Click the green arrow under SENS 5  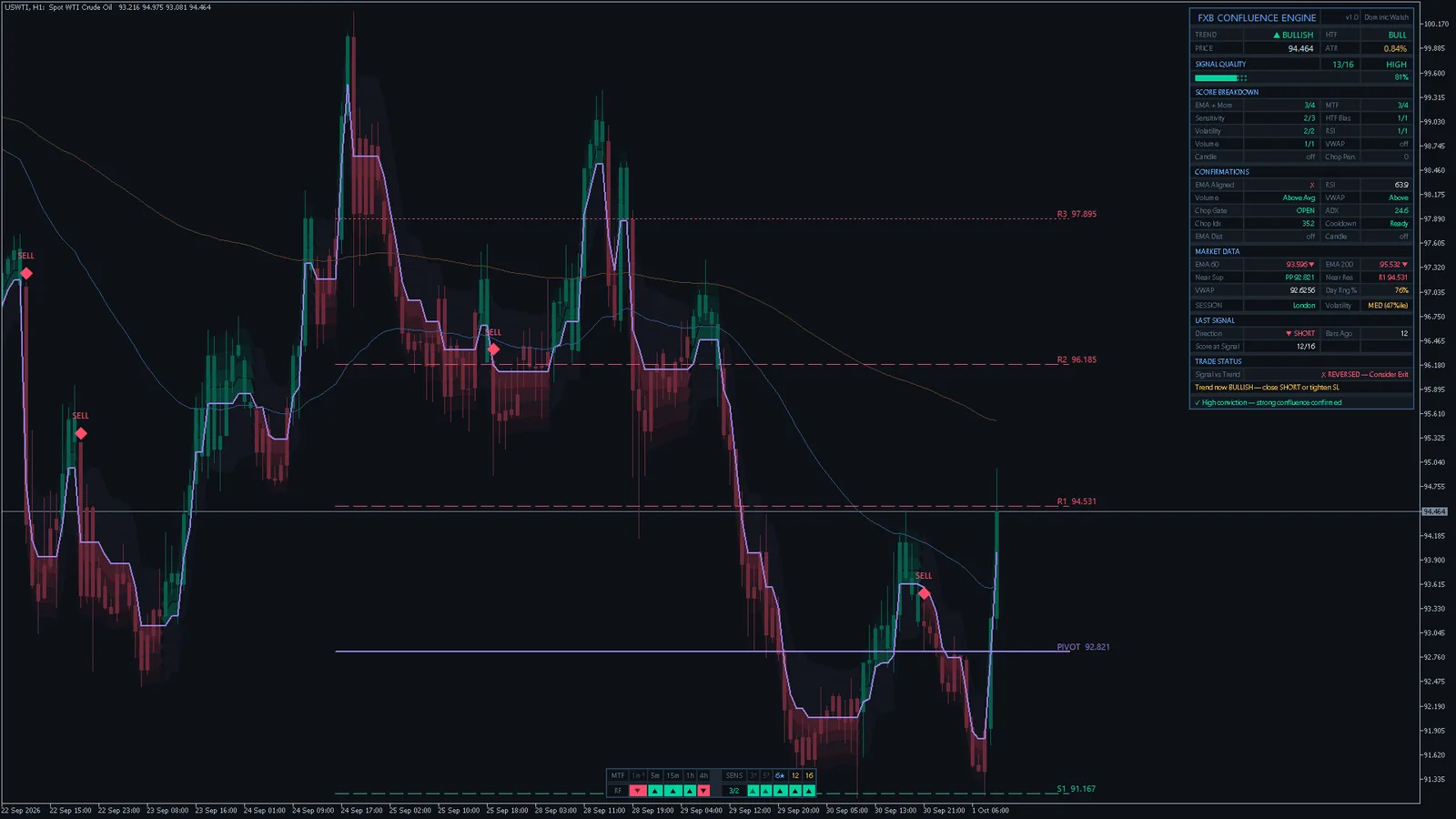tap(766, 791)
